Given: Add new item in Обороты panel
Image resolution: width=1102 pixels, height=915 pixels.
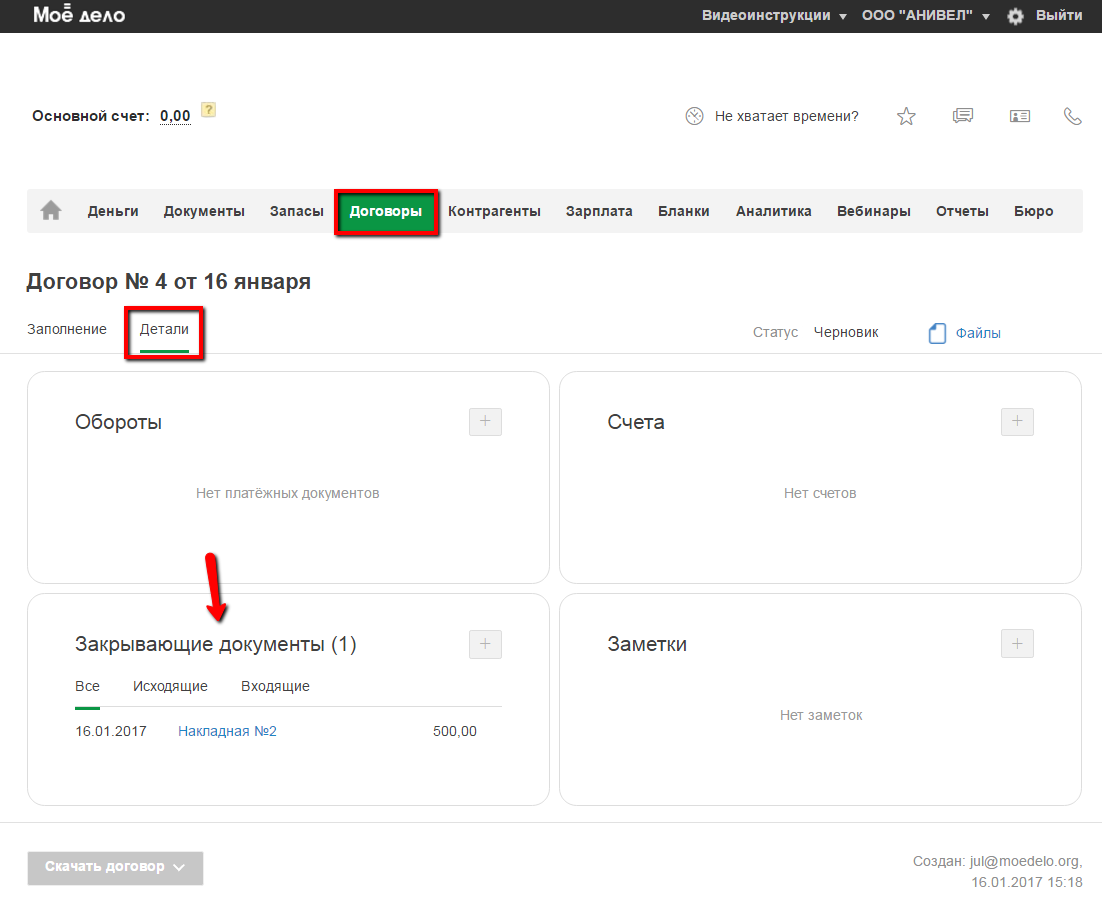Looking at the screenshot, I should [485, 422].
